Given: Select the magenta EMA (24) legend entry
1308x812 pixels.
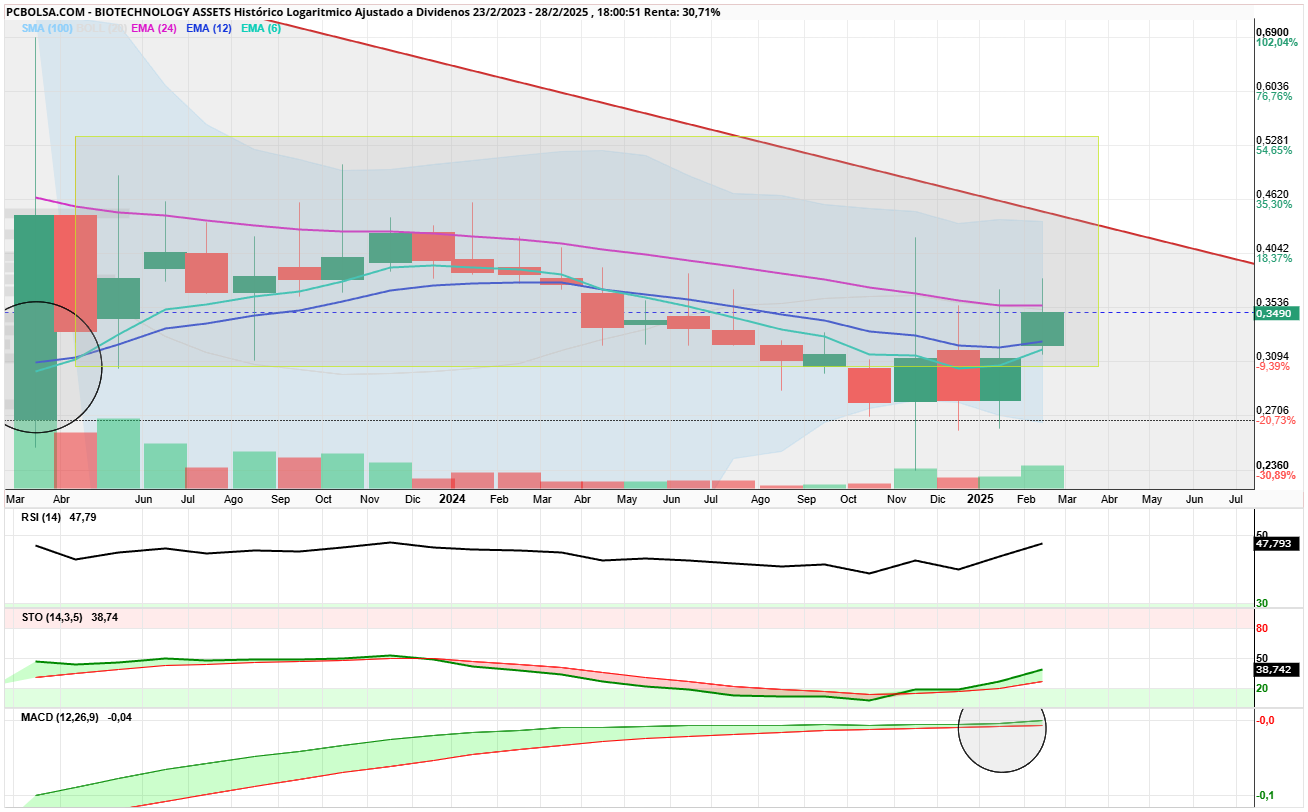Looking at the screenshot, I should point(154,28).
